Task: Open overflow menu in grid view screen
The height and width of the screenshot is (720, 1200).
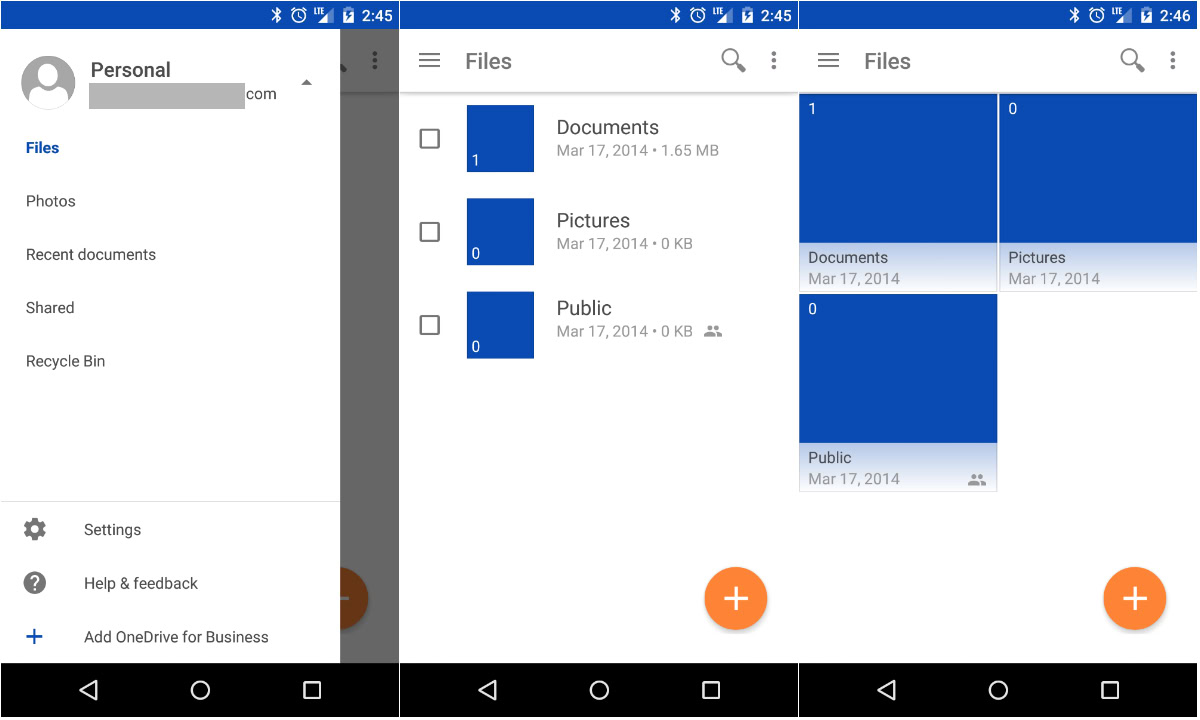Action: tap(1172, 61)
